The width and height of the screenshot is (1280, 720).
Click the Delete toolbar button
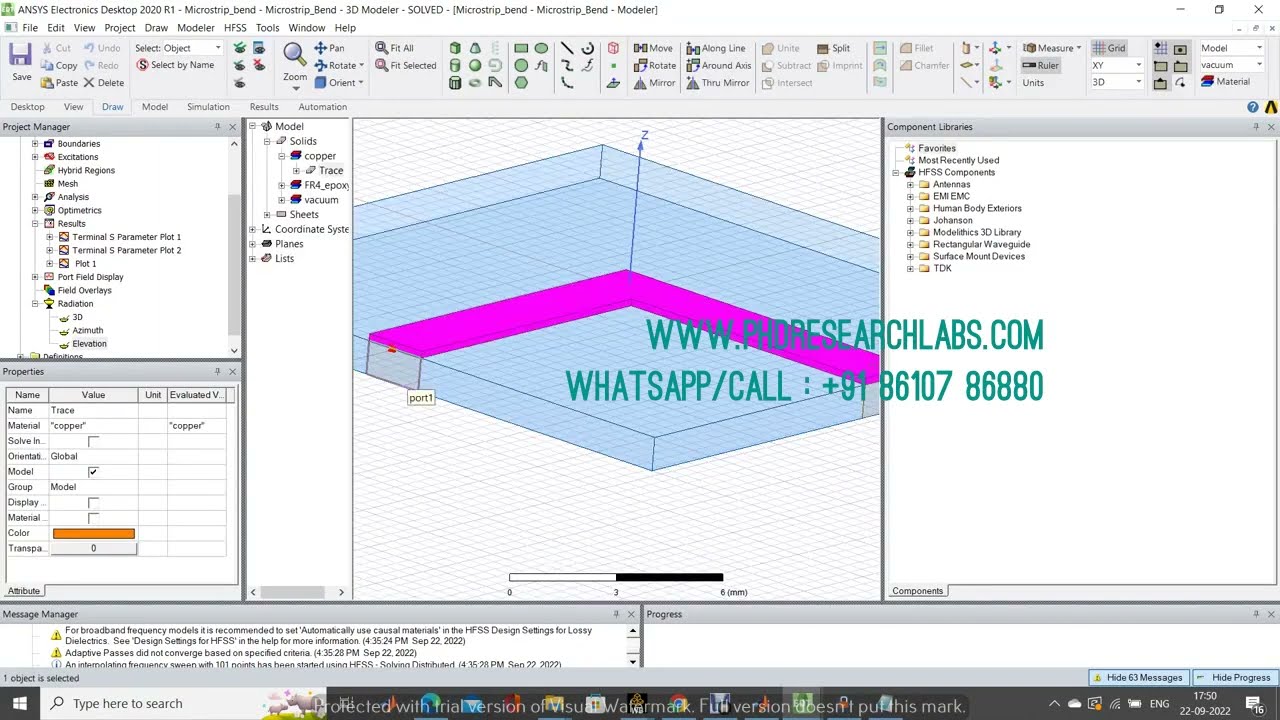(104, 82)
